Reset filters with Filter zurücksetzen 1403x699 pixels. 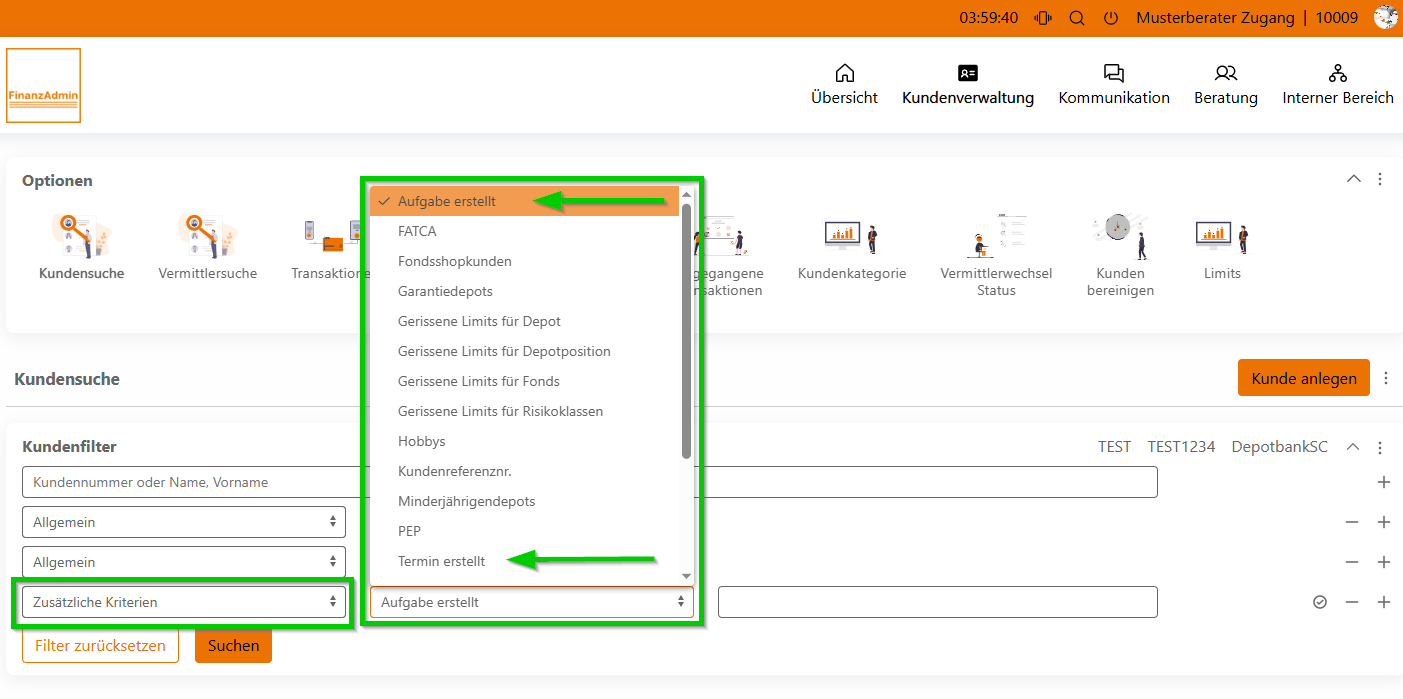[100, 646]
